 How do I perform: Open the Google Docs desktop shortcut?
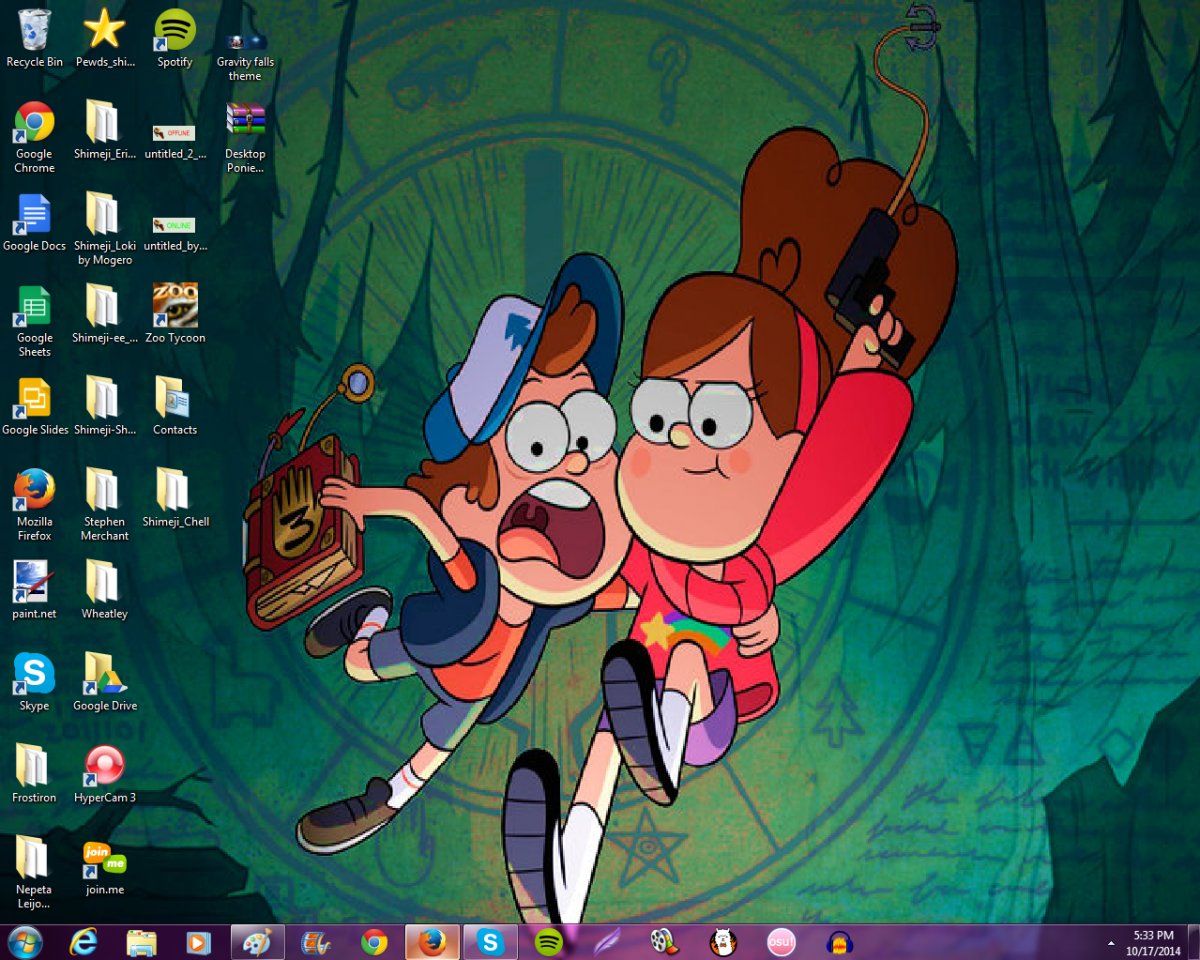tap(34, 214)
